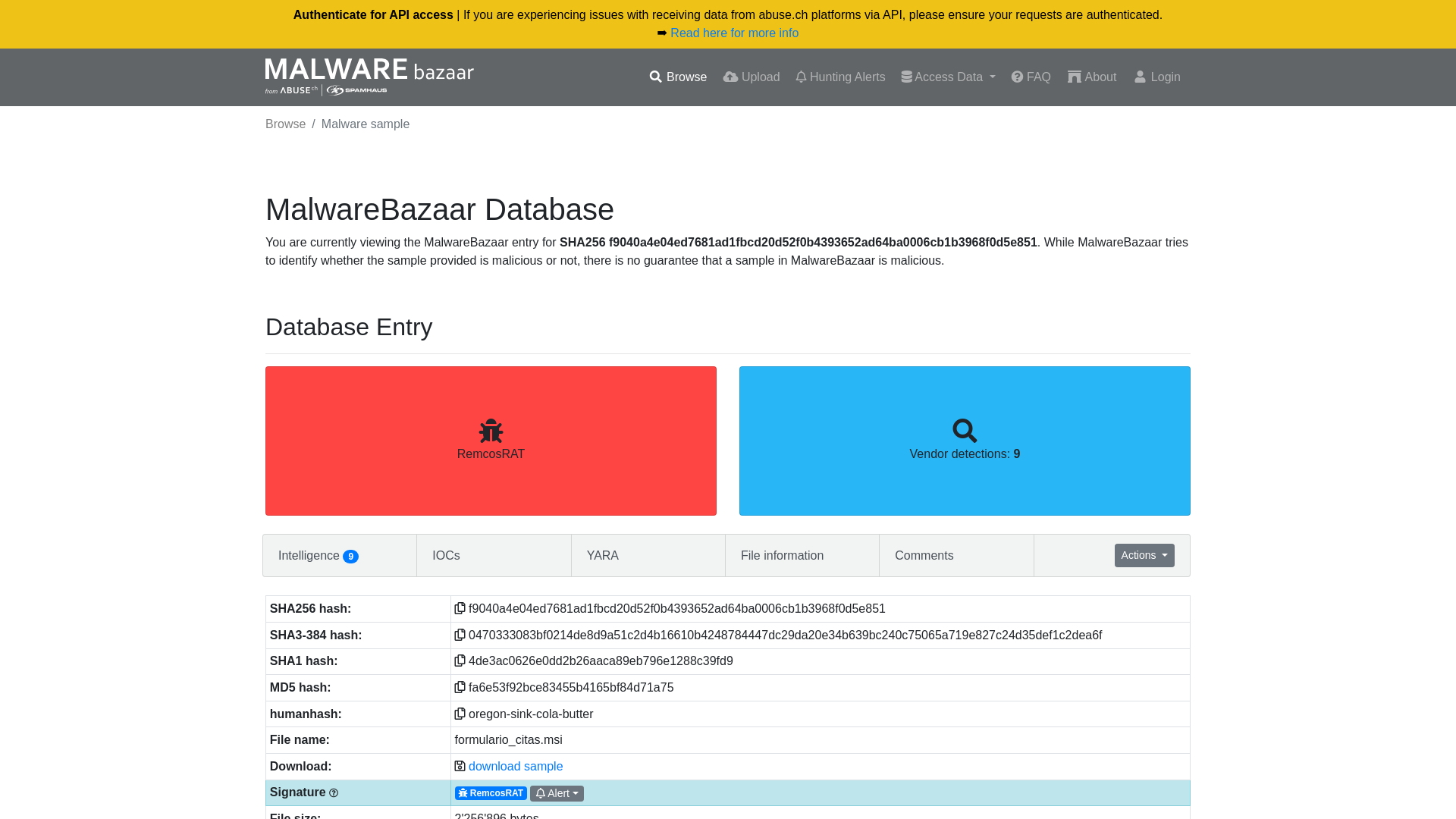Click the magnifier icon on Vendor detections panel

click(965, 430)
